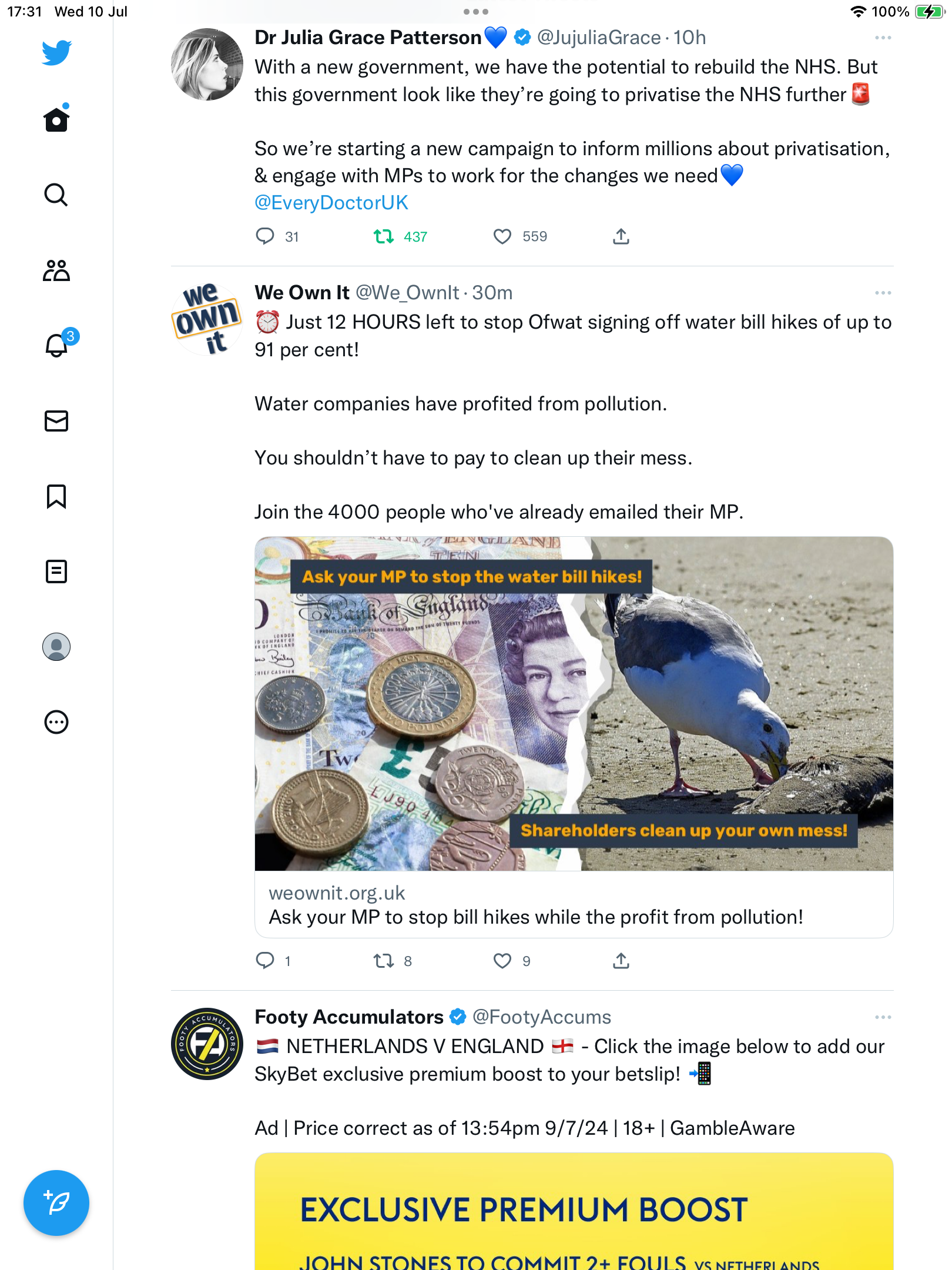Open the Lists icon in sidebar
Viewport: 952px width, 1270px height.
[x=56, y=571]
